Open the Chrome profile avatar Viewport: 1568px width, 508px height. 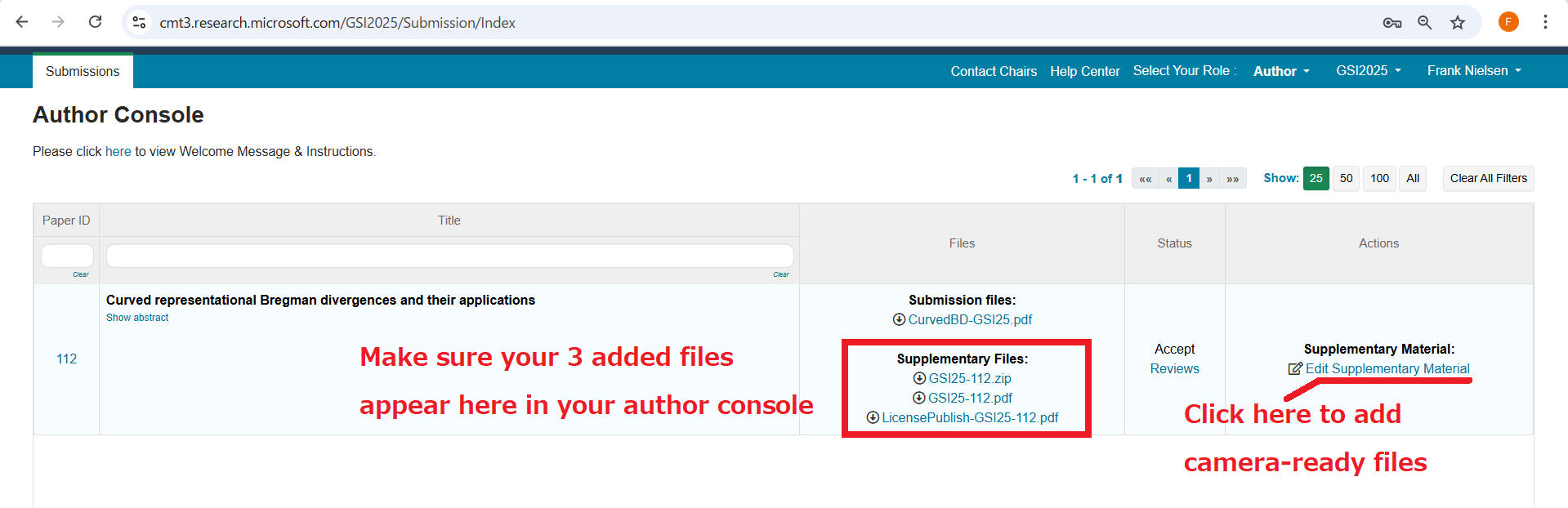[x=1508, y=22]
